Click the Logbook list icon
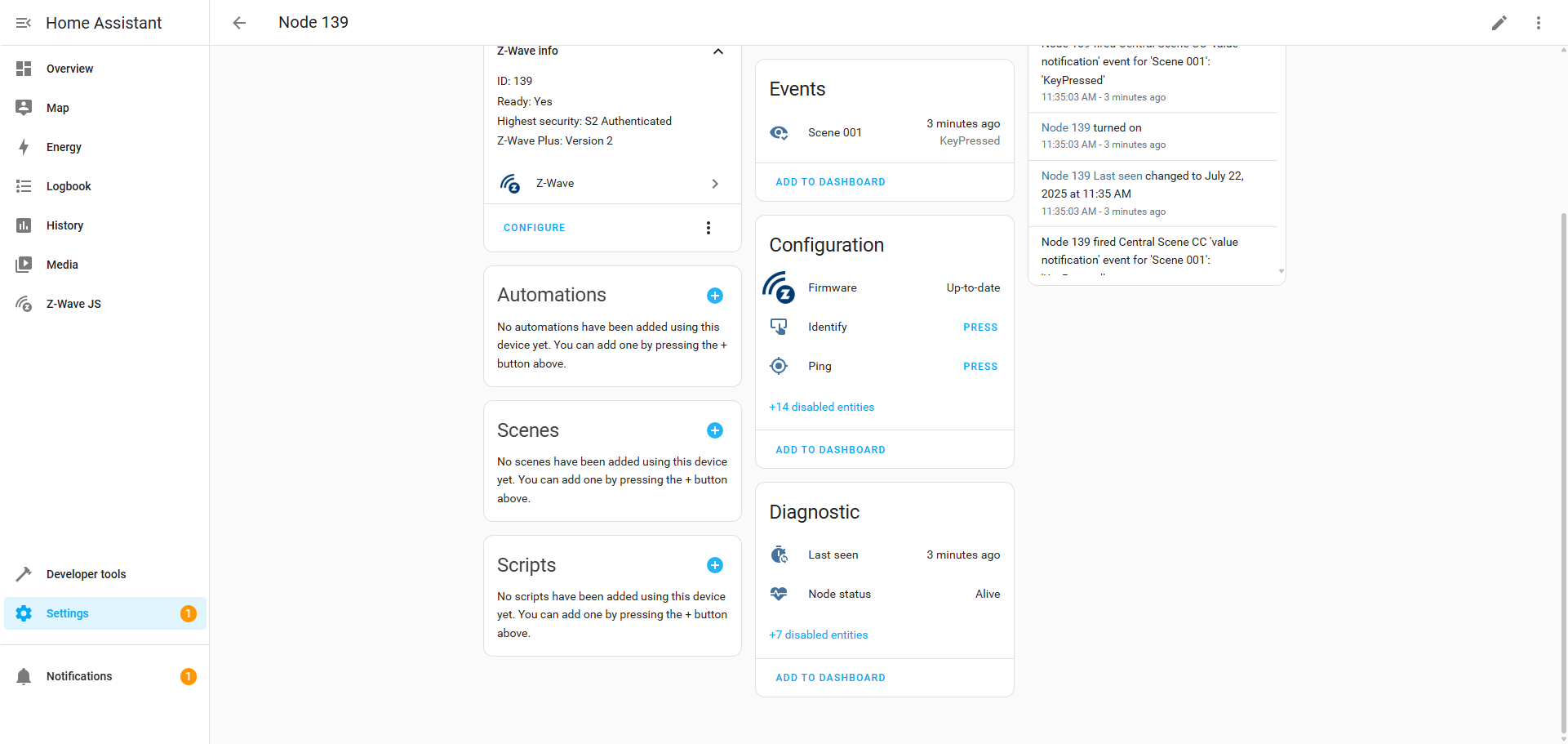 tap(24, 186)
